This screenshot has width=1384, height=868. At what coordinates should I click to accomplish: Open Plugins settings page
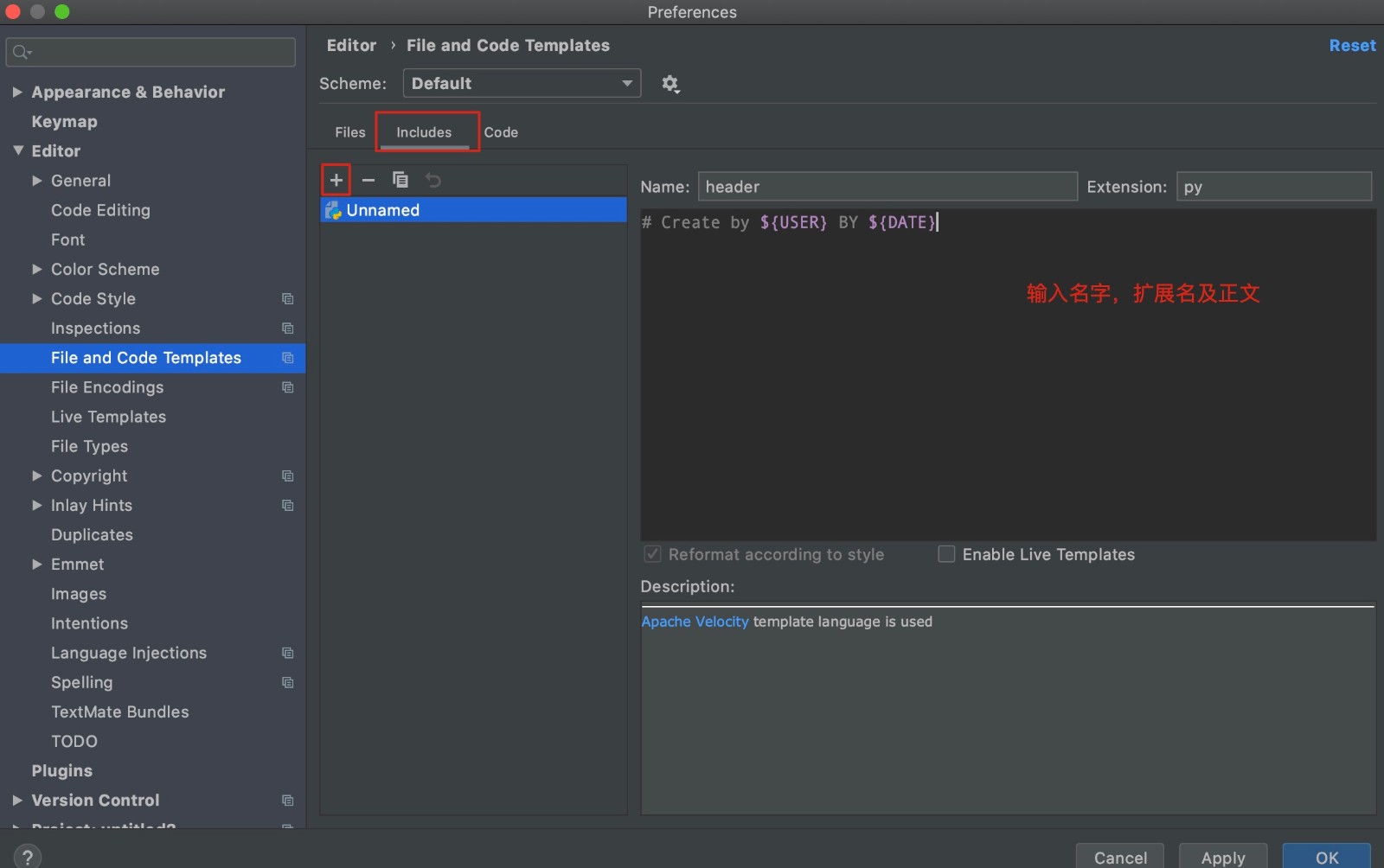click(x=61, y=771)
